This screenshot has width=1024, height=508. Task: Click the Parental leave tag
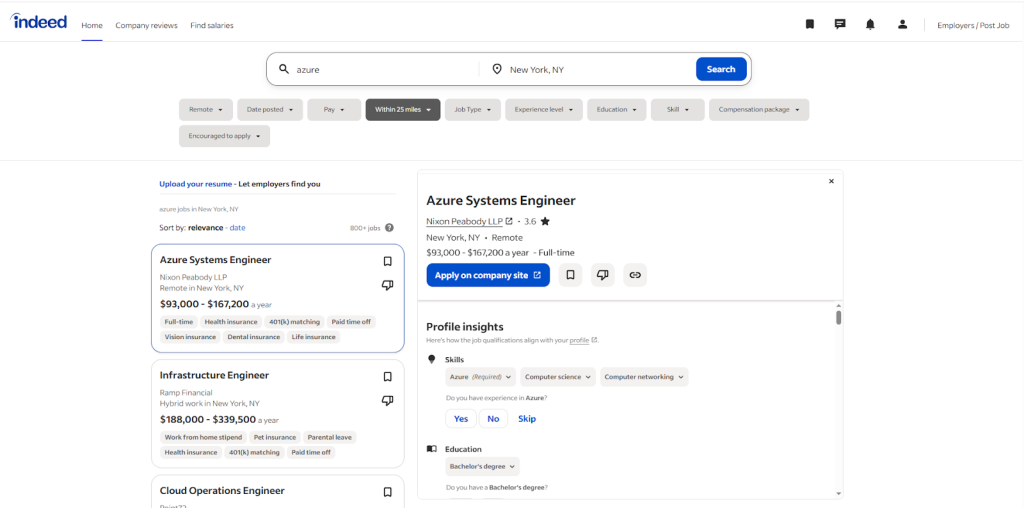[x=329, y=437]
